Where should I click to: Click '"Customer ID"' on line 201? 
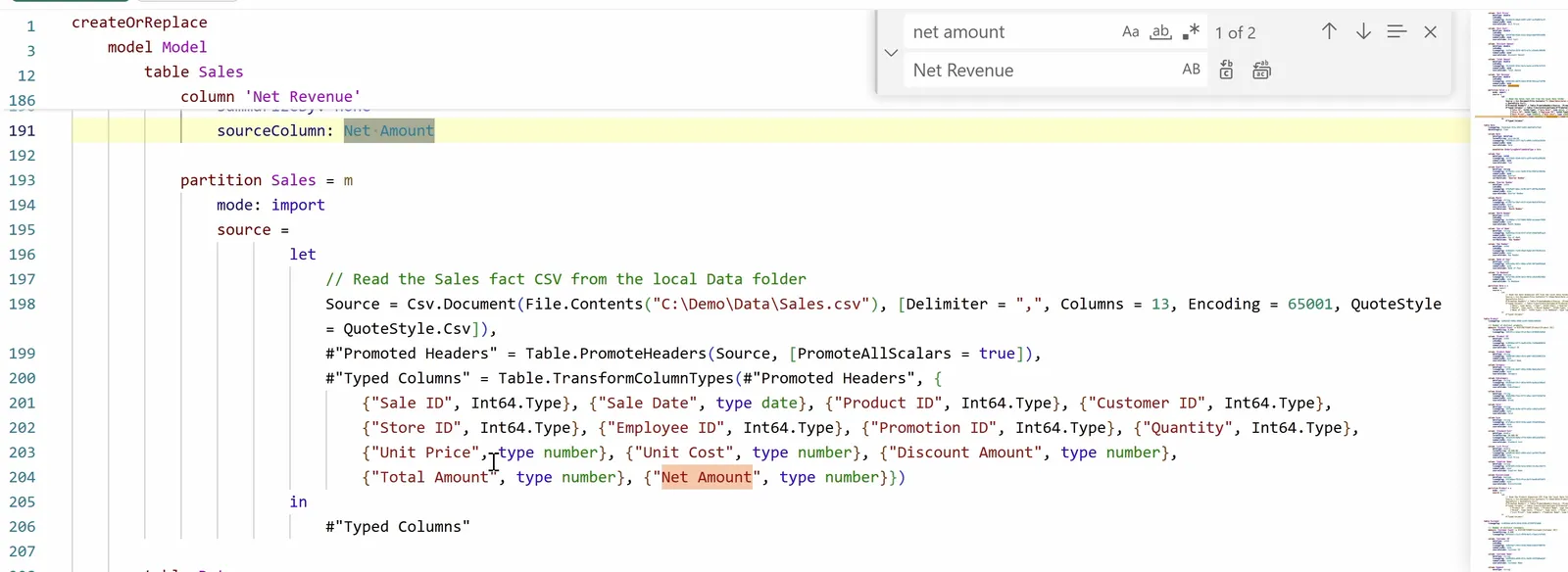click(1148, 403)
